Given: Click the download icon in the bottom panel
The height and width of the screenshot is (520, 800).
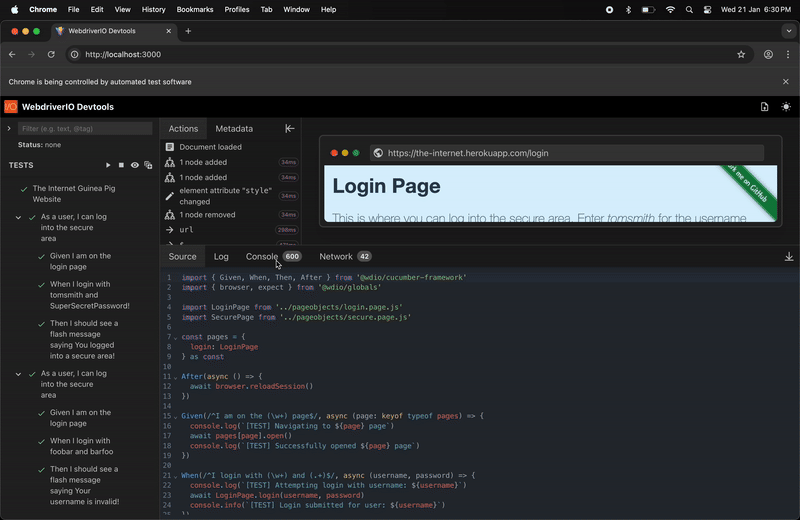Looking at the screenshot, I should tap(789, 257).
